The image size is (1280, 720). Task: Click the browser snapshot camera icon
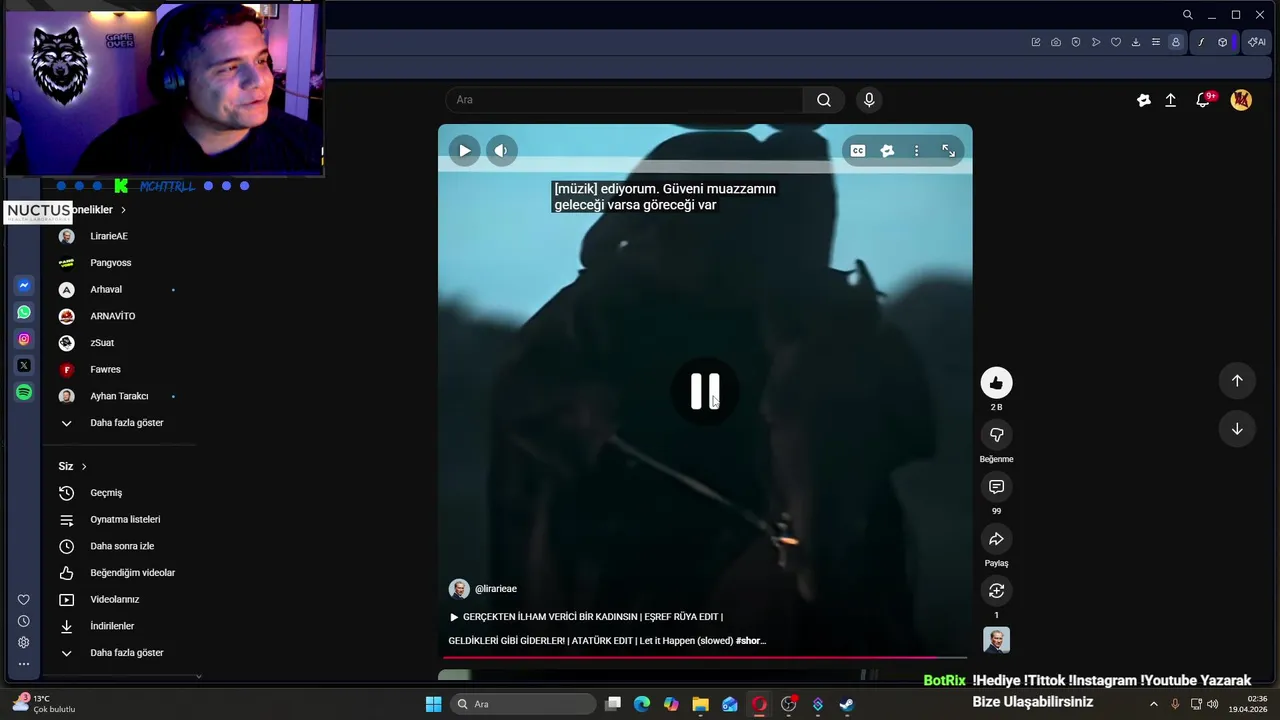(1056, 42)
